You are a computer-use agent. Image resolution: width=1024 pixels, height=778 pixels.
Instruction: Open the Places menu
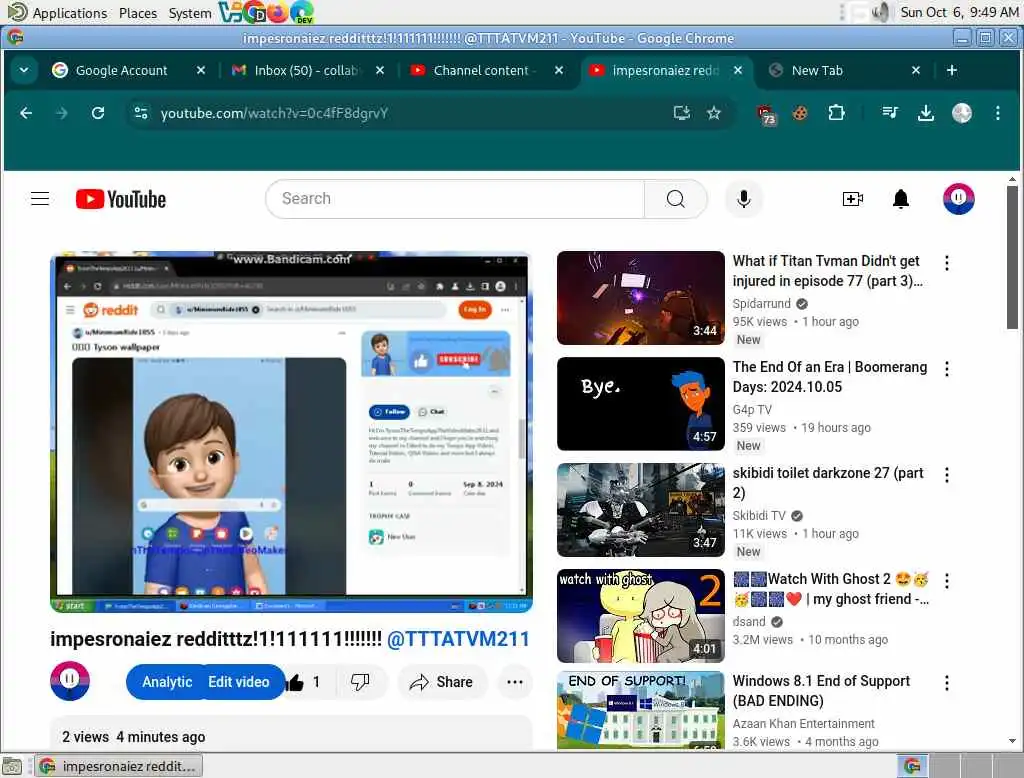138,13
